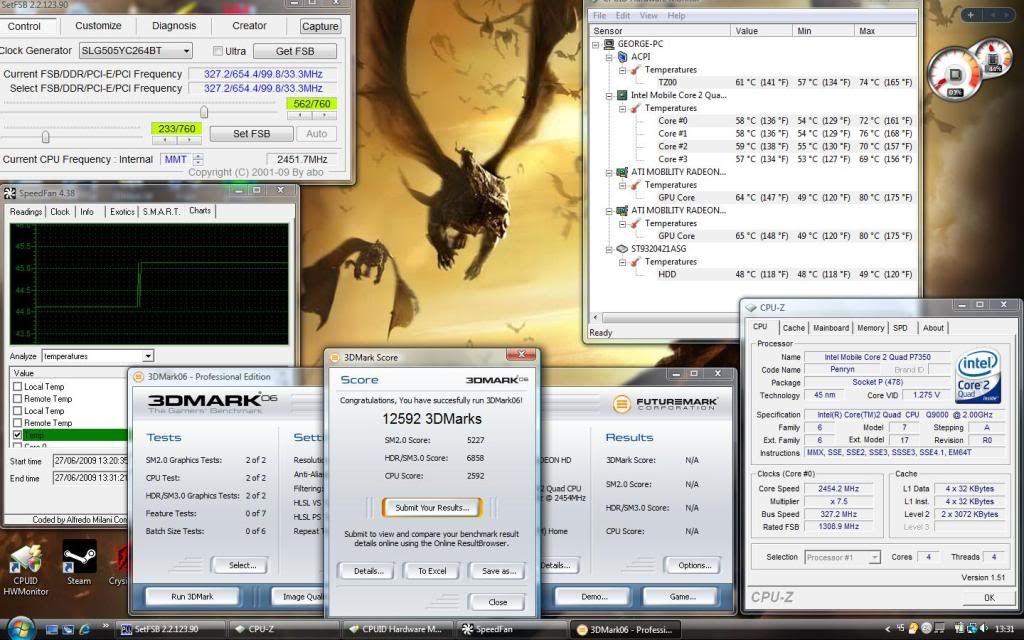Click the Start time field in SpeedFan
The width and height of the screenshot is (1024, 640).
point(90,460)
